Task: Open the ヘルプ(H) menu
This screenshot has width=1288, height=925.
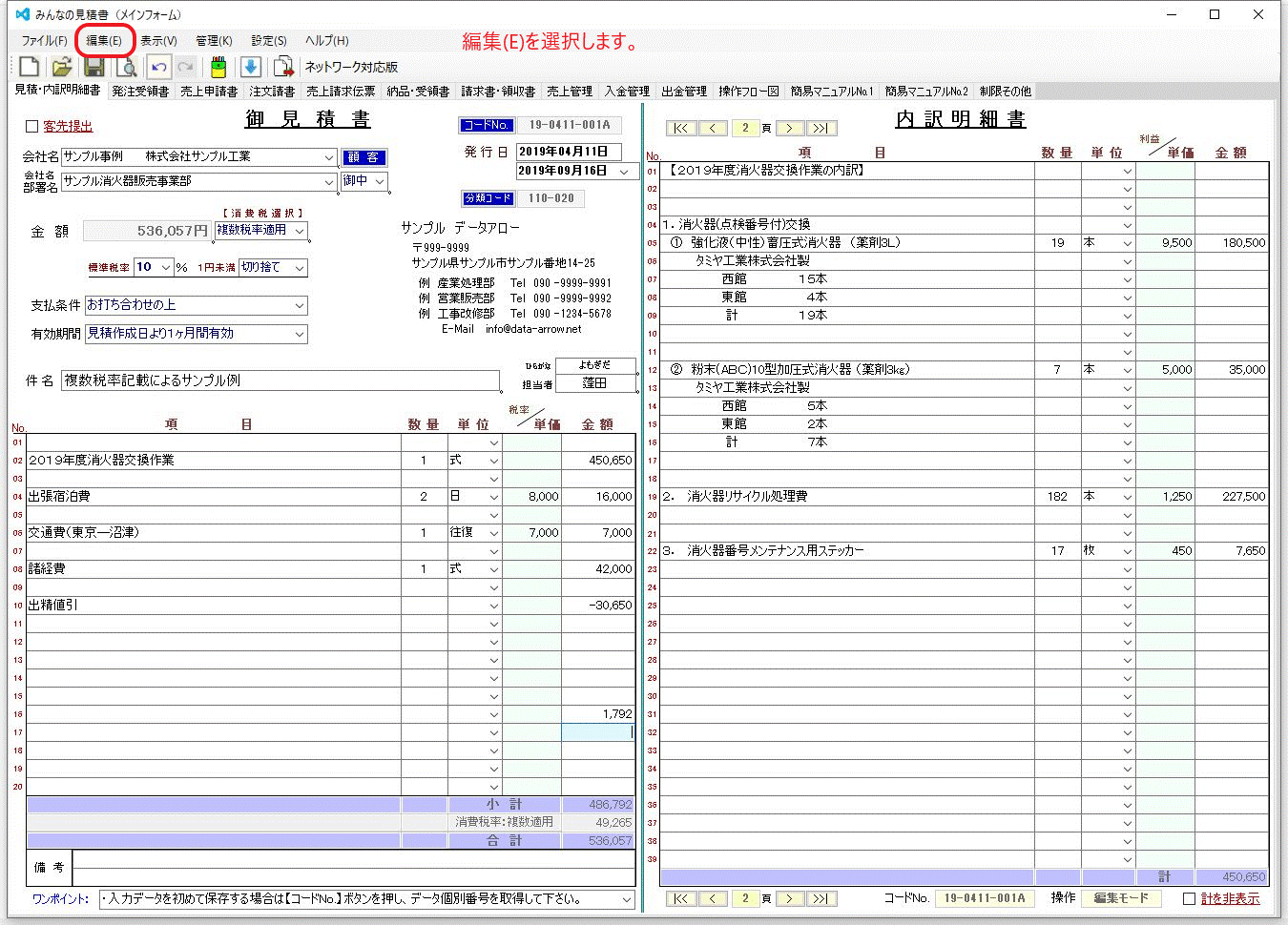Action: tap(327, 41)
